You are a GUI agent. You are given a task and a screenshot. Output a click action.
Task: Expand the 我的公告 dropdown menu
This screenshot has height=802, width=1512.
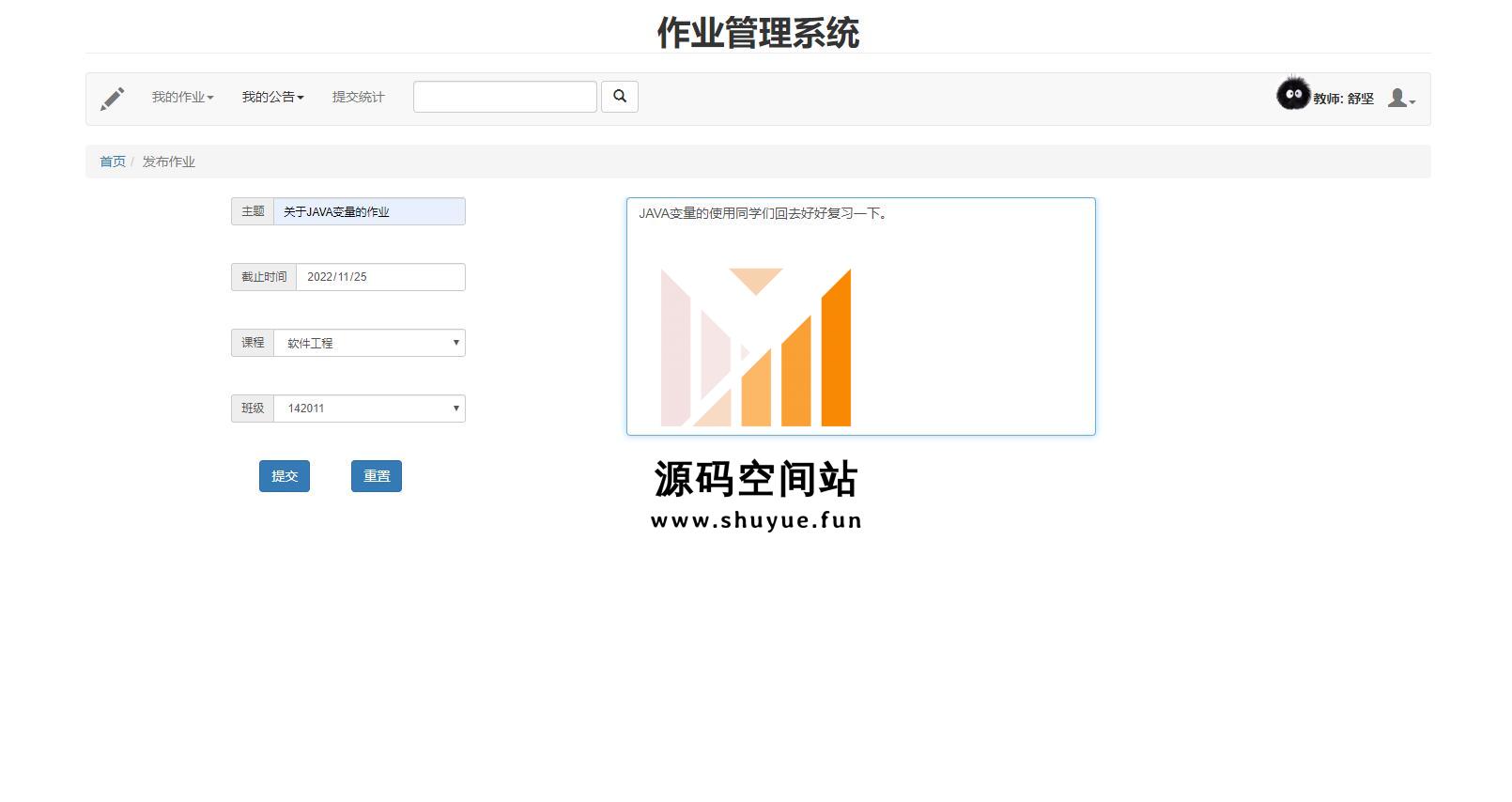[272, 97]
